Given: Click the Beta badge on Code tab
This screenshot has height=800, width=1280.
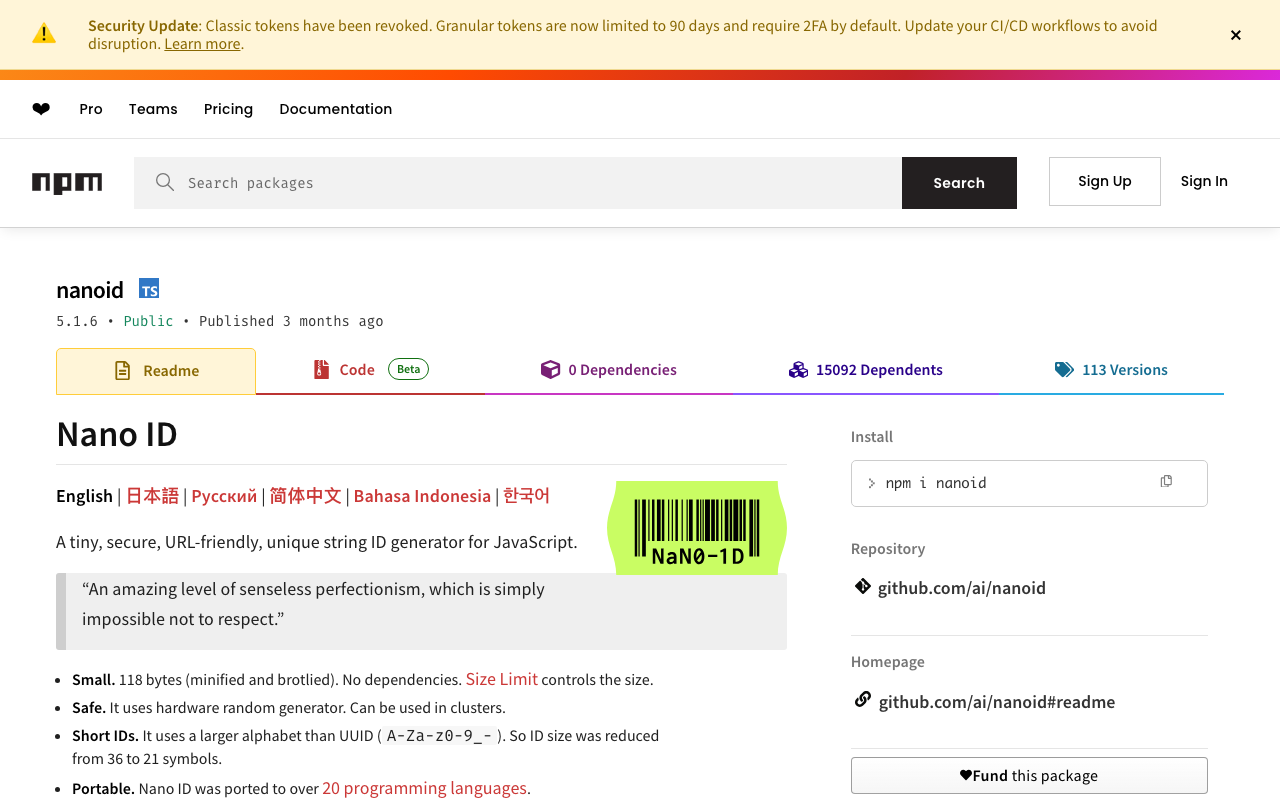Looking at the screenshot, I should (x=408, y=369).
